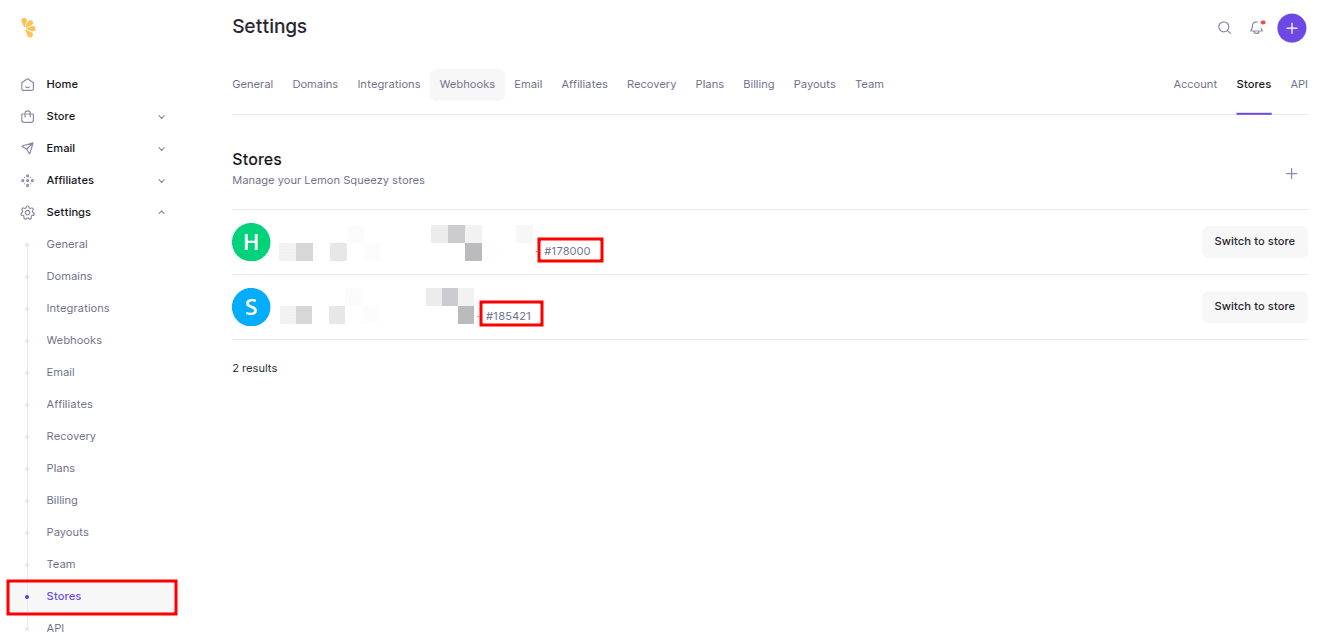The image size is (1341, 641).
Task: Select Recovery in sidebar submenu
Action: click(x=71, y=437)
